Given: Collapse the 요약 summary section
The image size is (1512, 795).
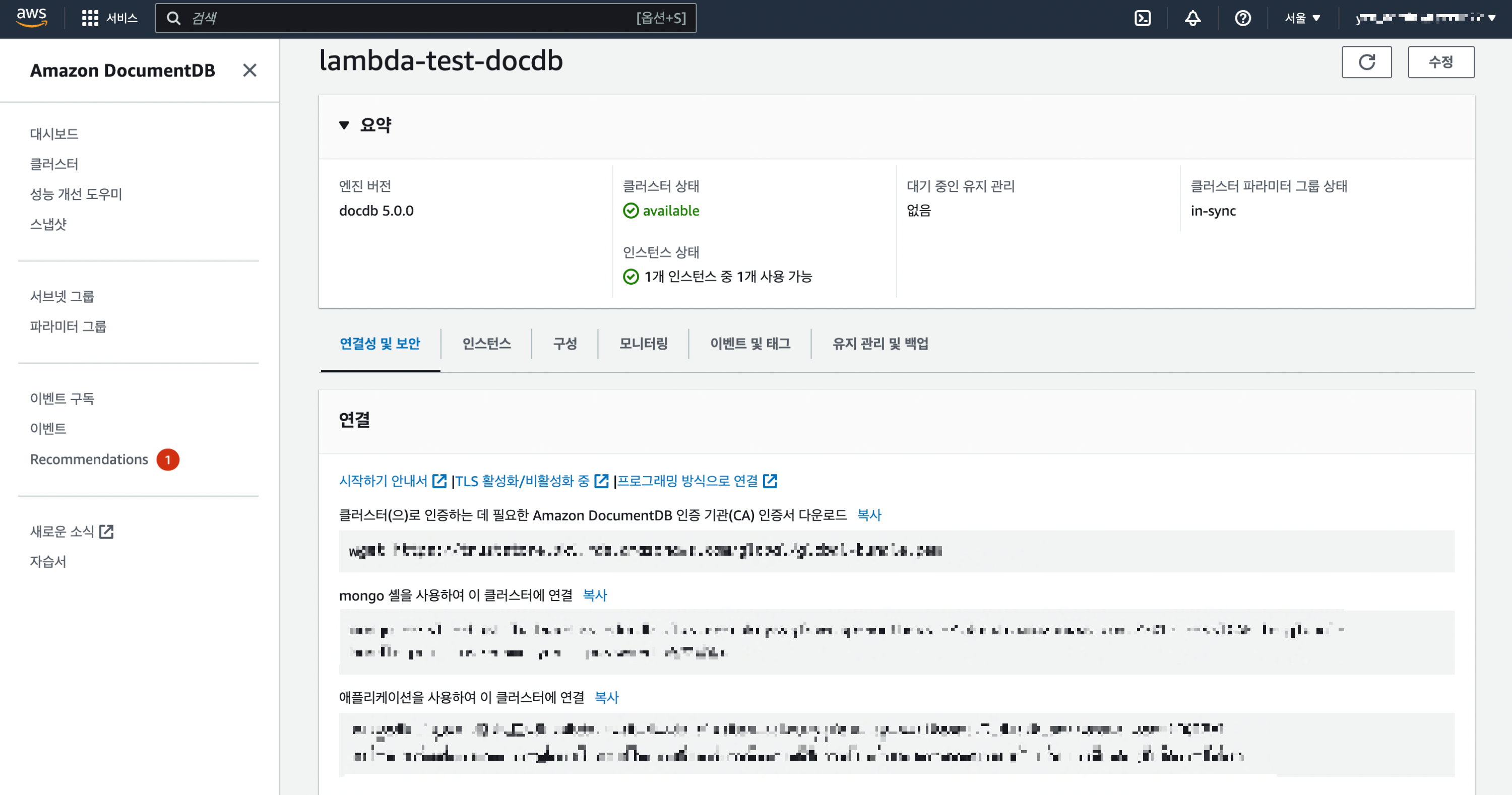Looking at the screenshot, I should click(345, 125).
